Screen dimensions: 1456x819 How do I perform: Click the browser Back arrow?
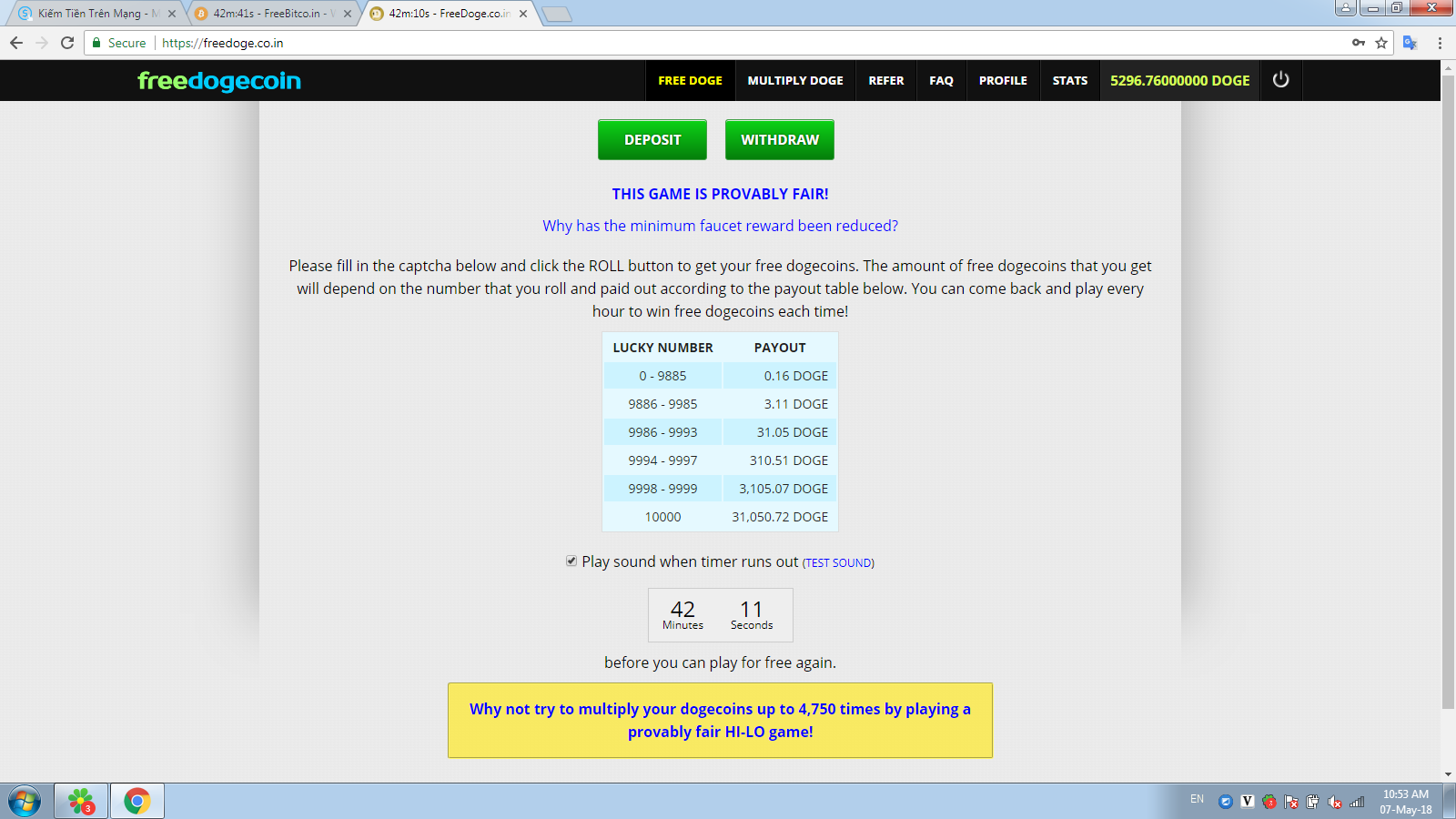click(16, 43)
